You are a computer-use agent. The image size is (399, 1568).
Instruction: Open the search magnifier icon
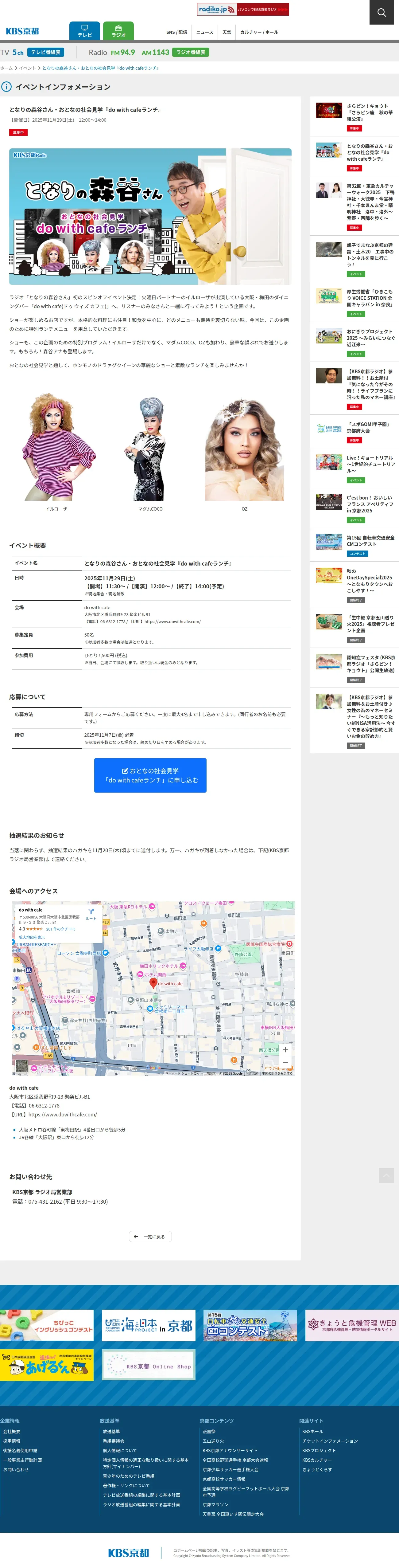[382, 12]
